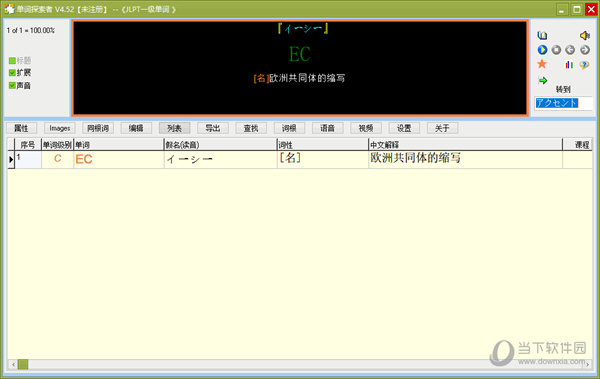The image size is (600, 379).
Task: Click the speaker sound icon
Action: tap(584, 36)
